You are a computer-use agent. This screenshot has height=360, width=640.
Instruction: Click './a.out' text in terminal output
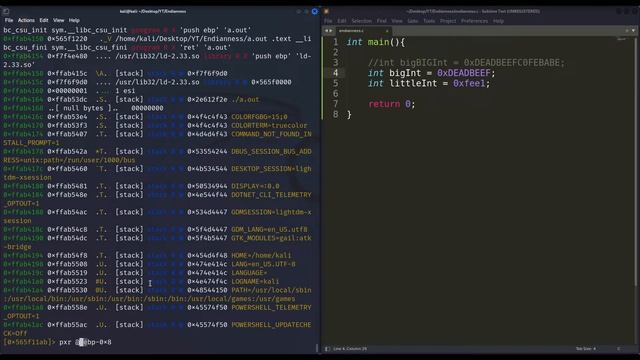(x=245, y=100)
